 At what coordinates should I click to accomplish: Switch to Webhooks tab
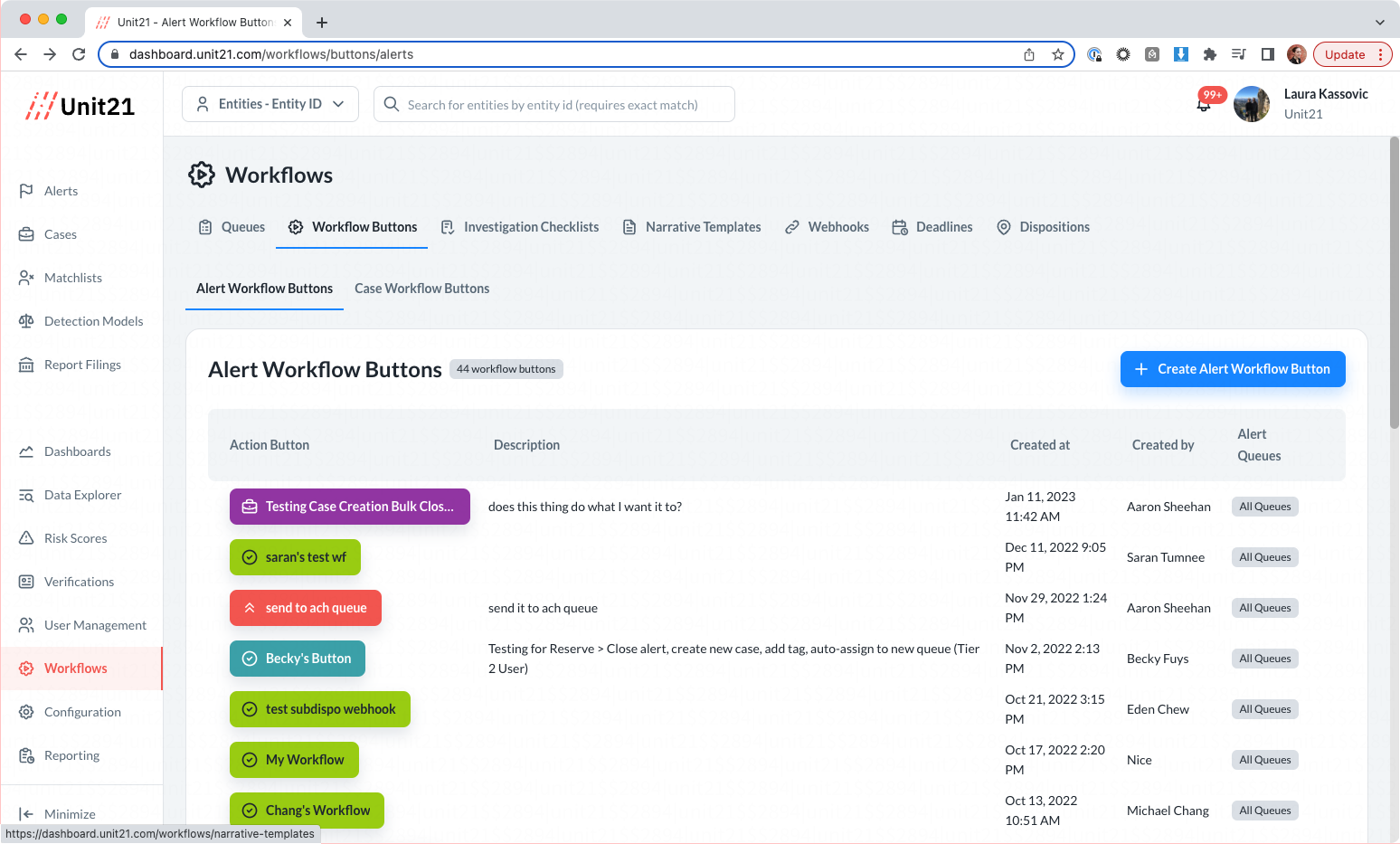coord(827,227)
